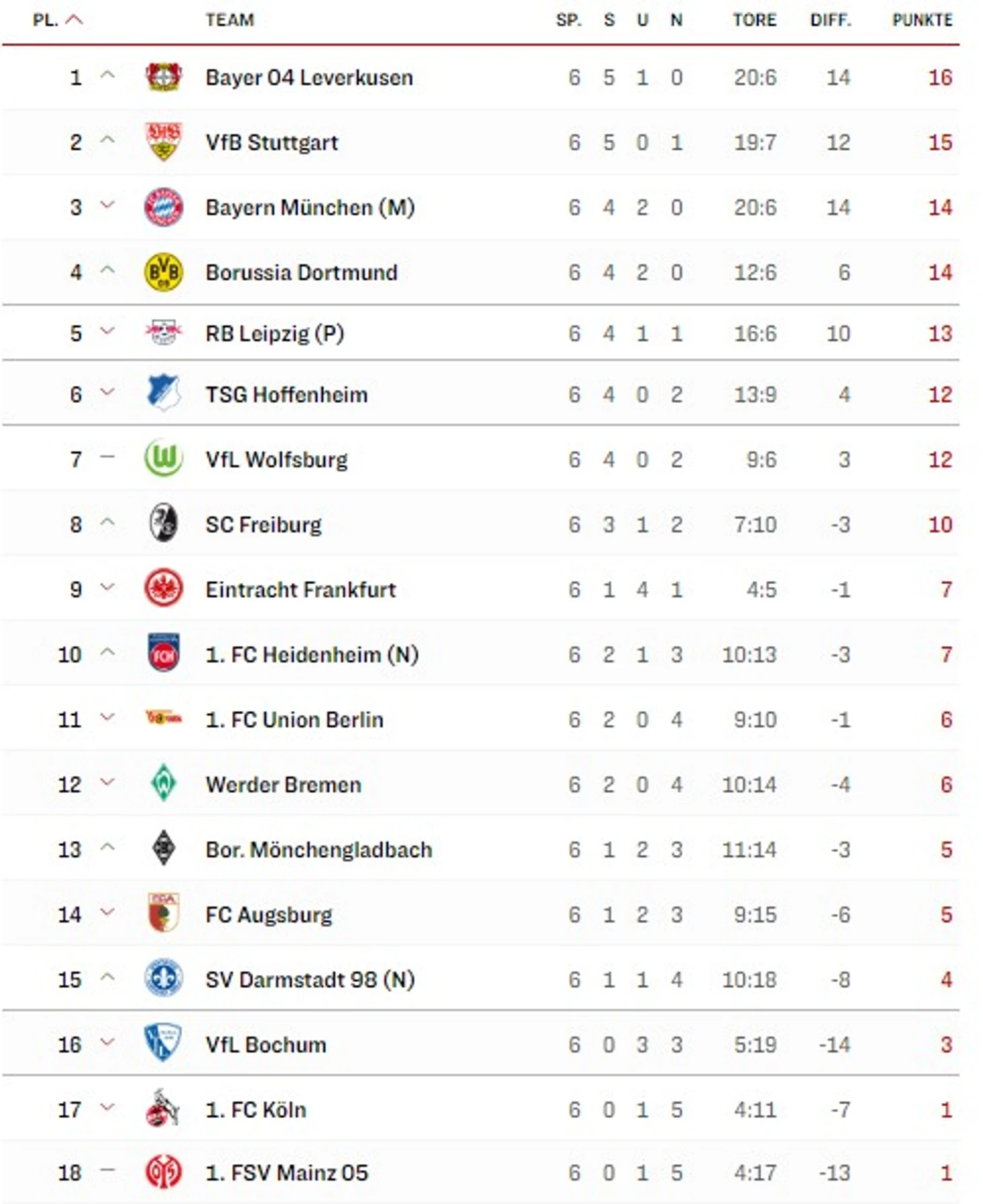Click VfL Bochum's points value 3

945,1044
